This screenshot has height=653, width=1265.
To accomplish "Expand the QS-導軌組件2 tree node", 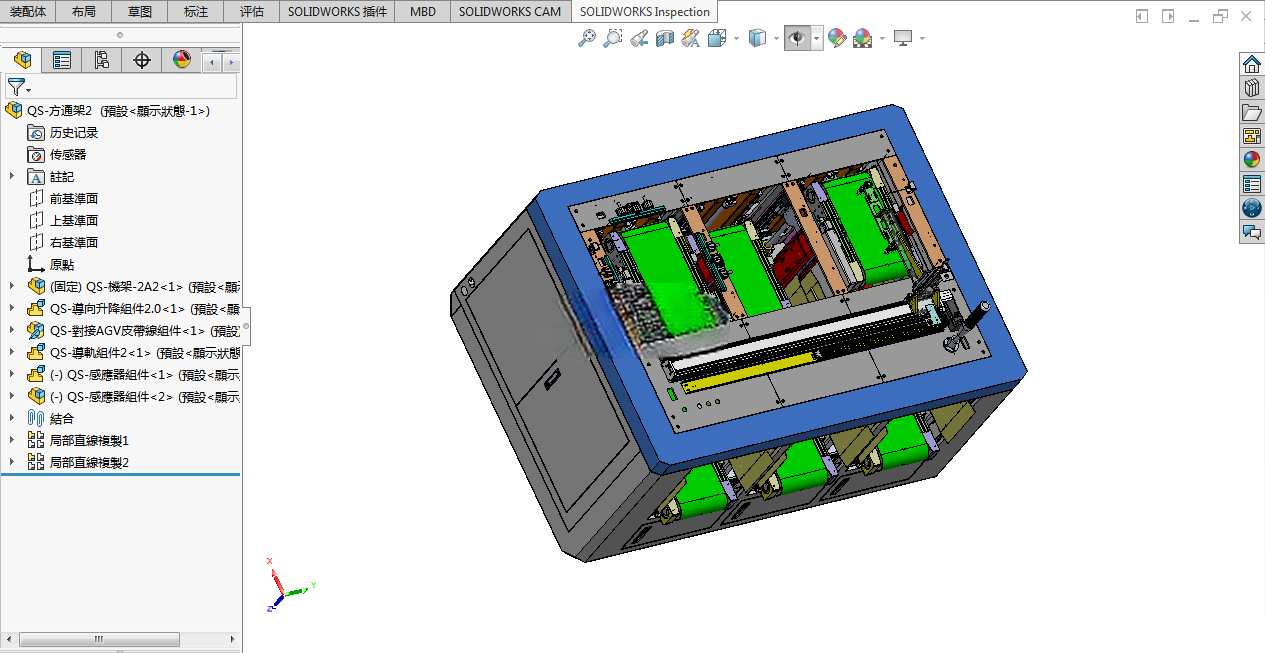I will click(x=12, y=352).
